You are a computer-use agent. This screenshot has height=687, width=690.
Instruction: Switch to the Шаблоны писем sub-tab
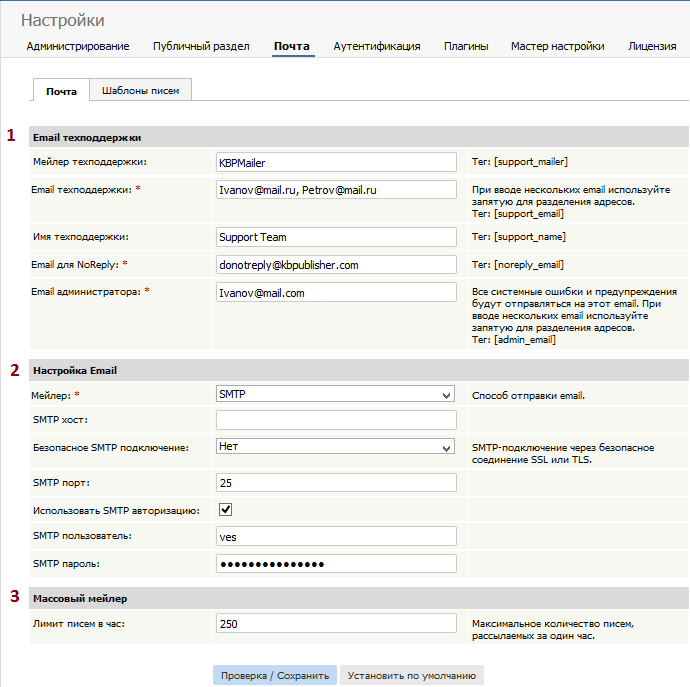140,90
